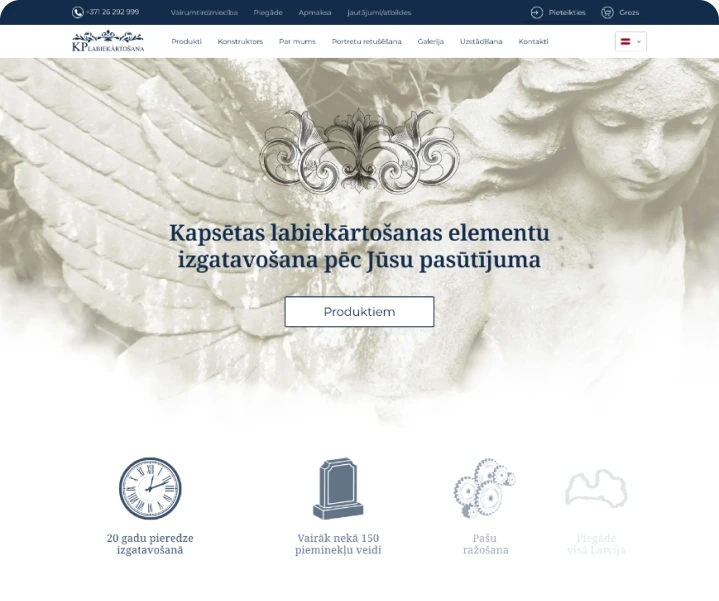The height and width of the screenshot is (601, 719).
Task: Open the Grozs cart link
Action: coord(629,12)
